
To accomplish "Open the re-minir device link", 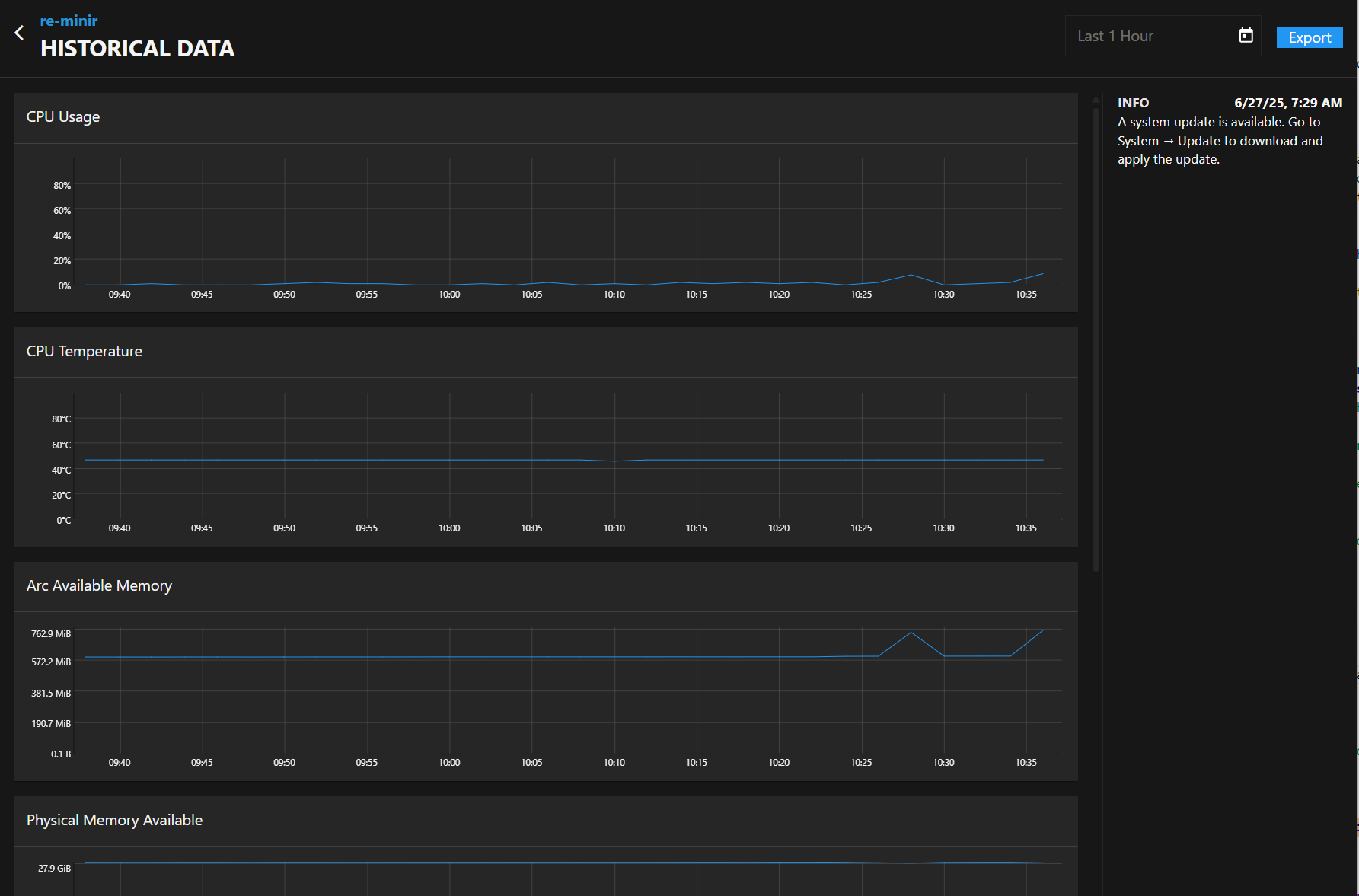I will 69,21.
